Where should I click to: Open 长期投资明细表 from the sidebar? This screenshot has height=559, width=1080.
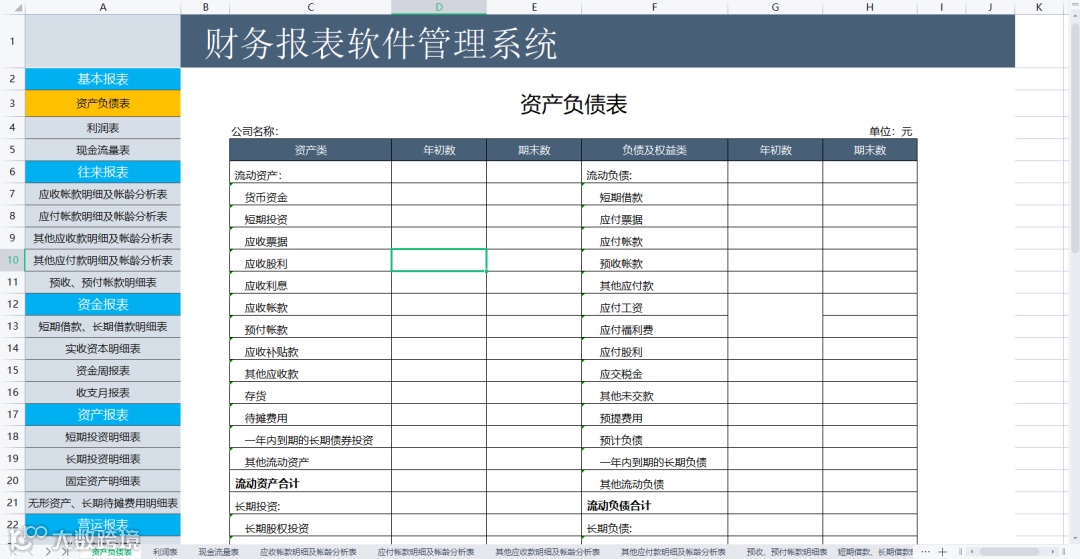[x=103, y=458]
